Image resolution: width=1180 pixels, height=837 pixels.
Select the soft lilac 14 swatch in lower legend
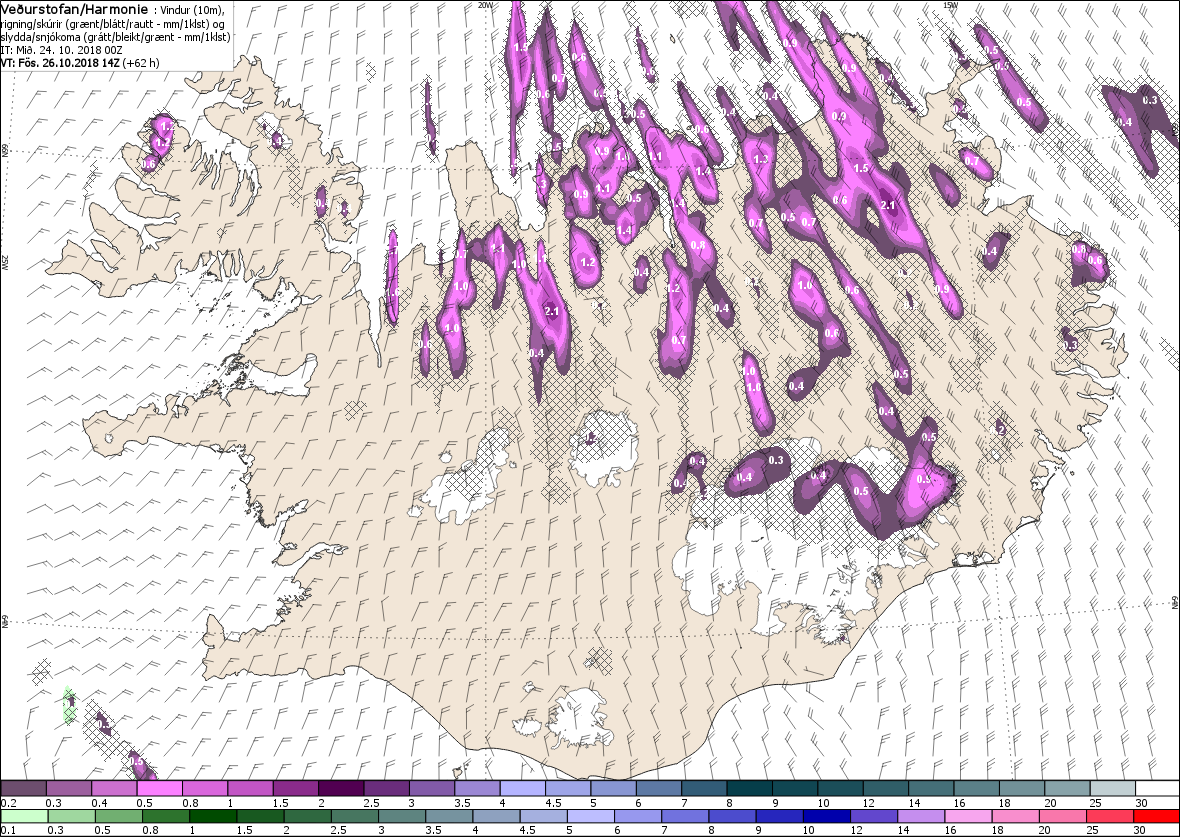point(922,817)
